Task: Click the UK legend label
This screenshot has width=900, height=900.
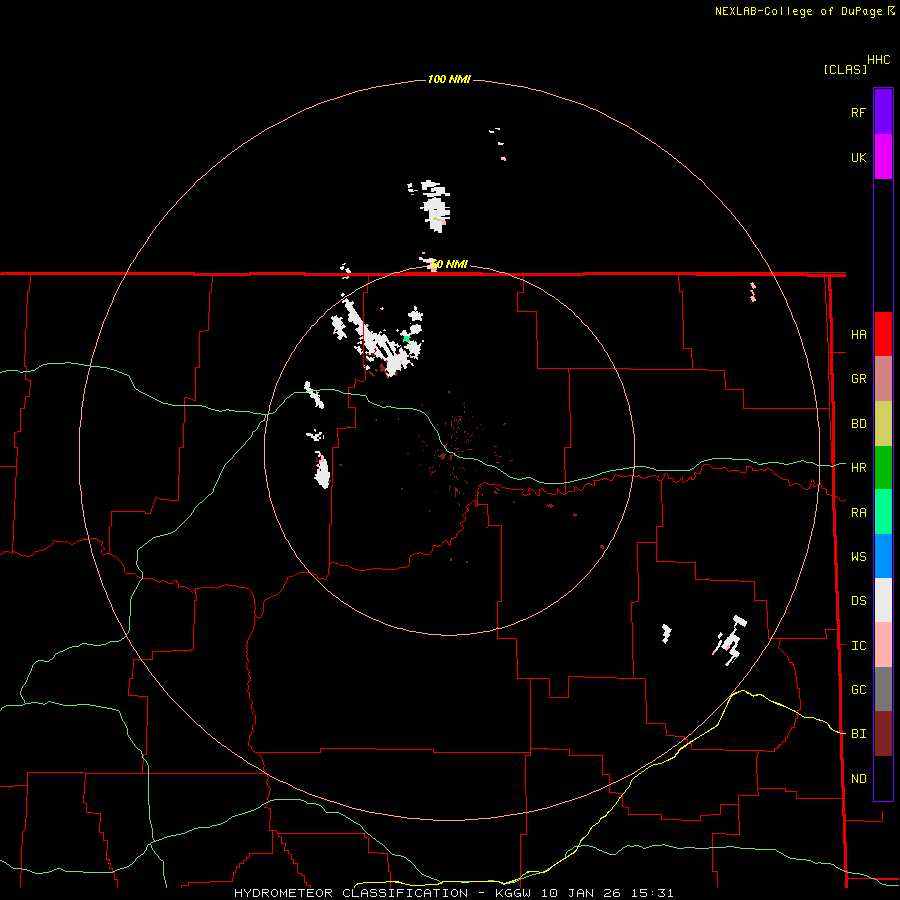Action: [858, 158]
